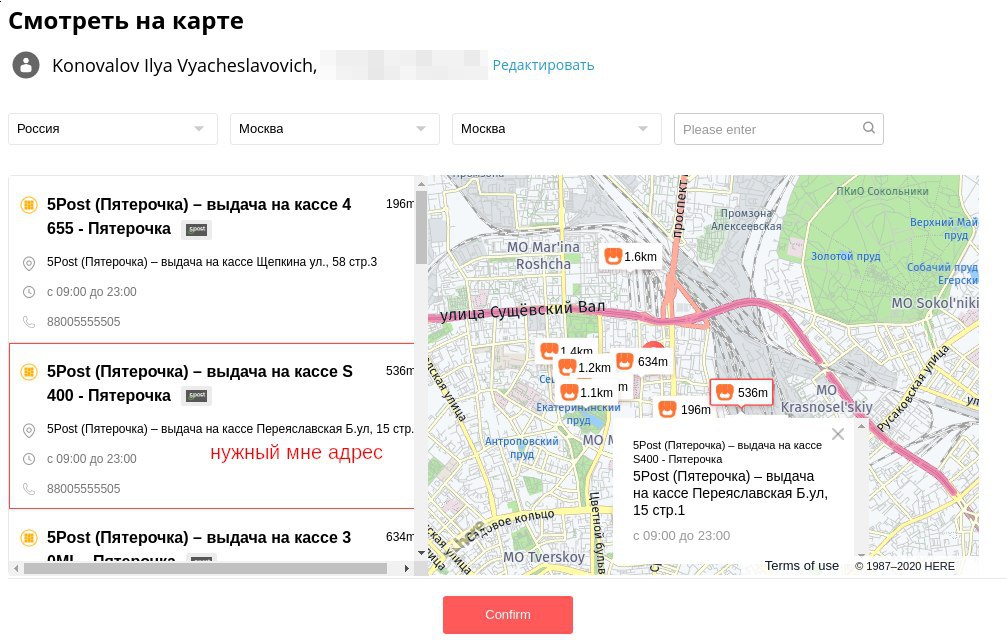
Task: Click the name Konovalov Ilya Vyacheslavovich
Action: click(184, 65)
